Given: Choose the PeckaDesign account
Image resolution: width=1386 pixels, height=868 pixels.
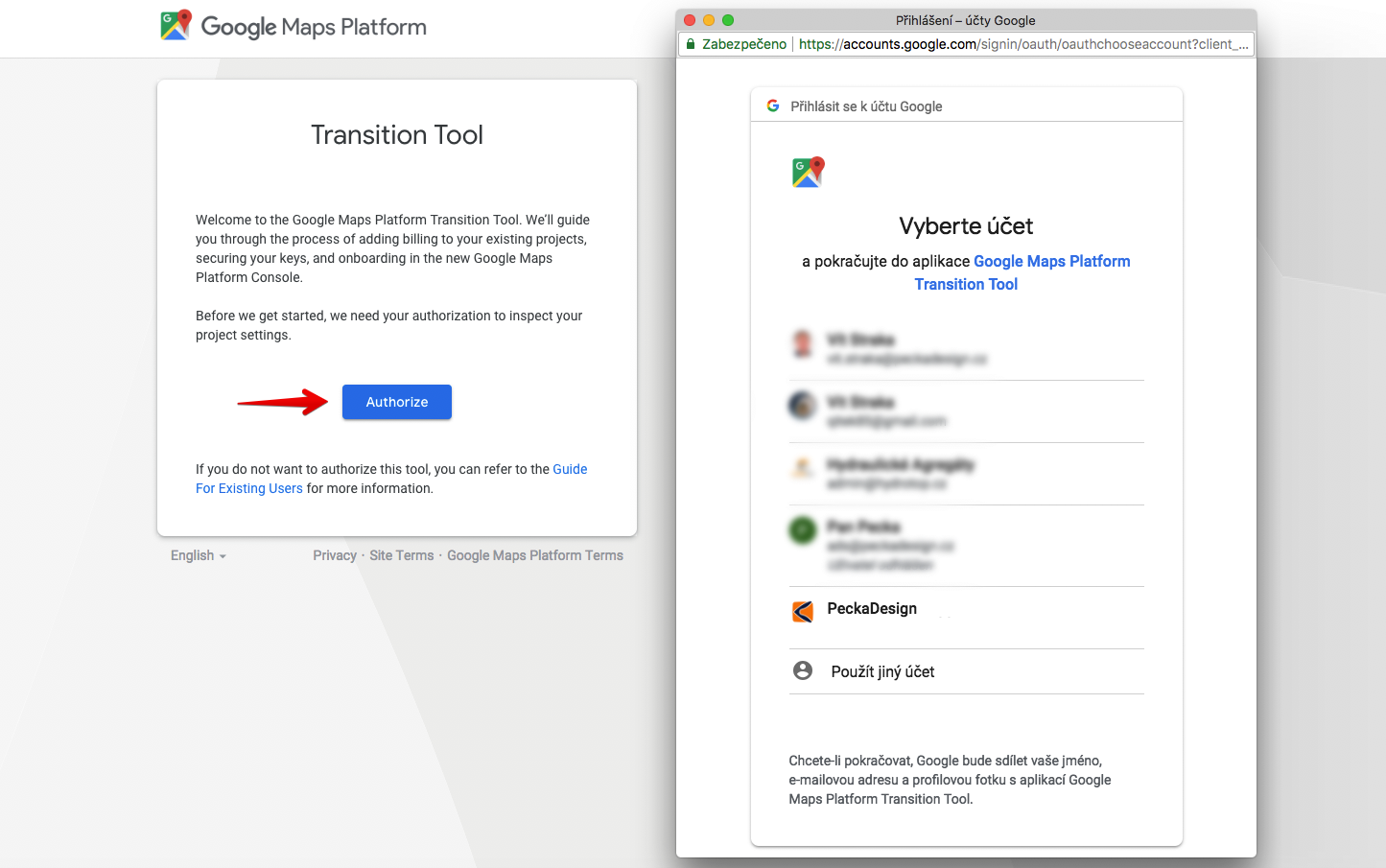Looking at the screenshot, I should [872, 609].
